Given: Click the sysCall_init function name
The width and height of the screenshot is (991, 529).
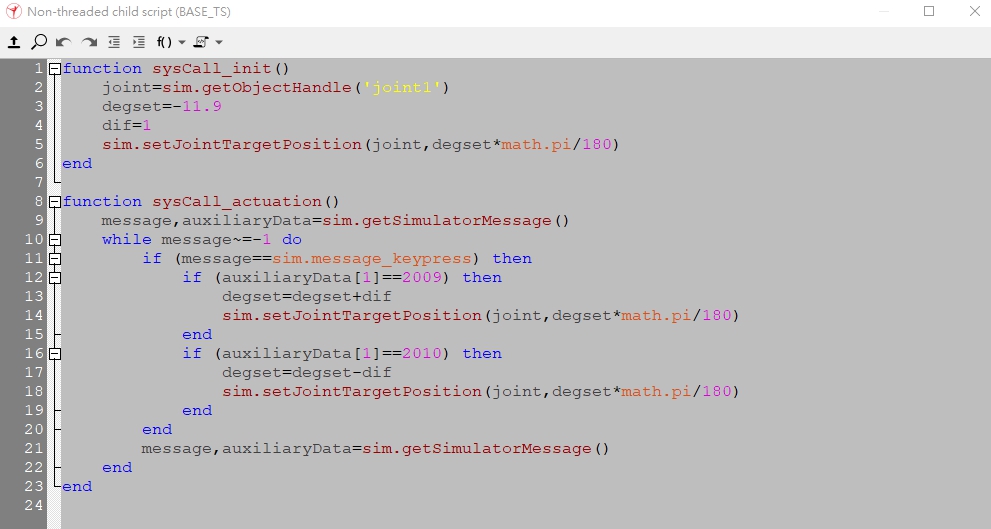Looking at the screenshot, I should (212, 68).
